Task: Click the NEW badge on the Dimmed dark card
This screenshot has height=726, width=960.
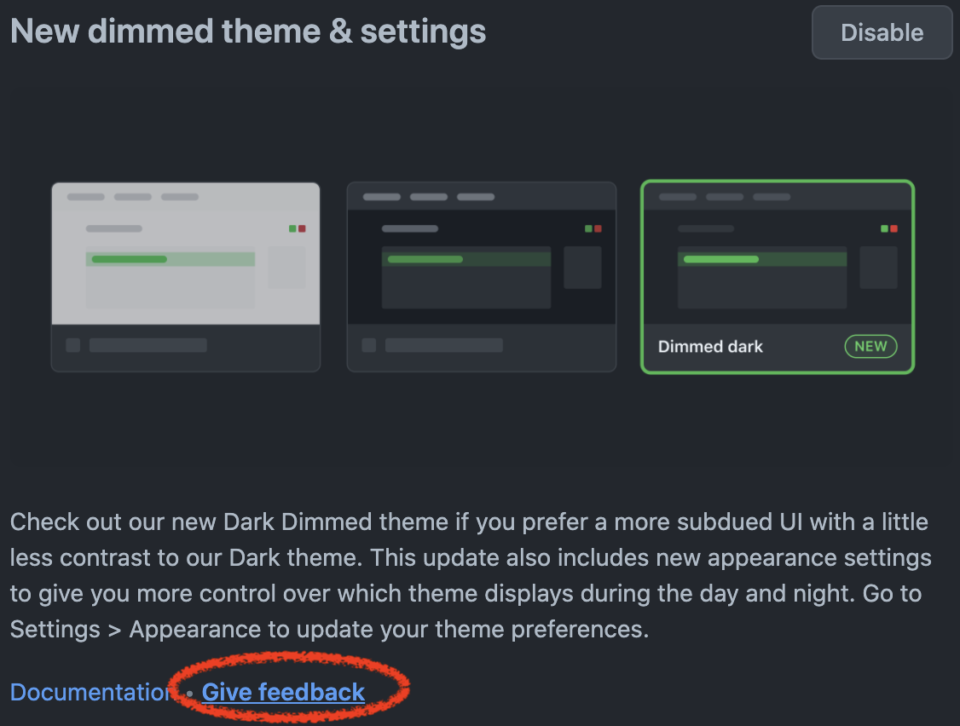Action: (x=870, y=347)
